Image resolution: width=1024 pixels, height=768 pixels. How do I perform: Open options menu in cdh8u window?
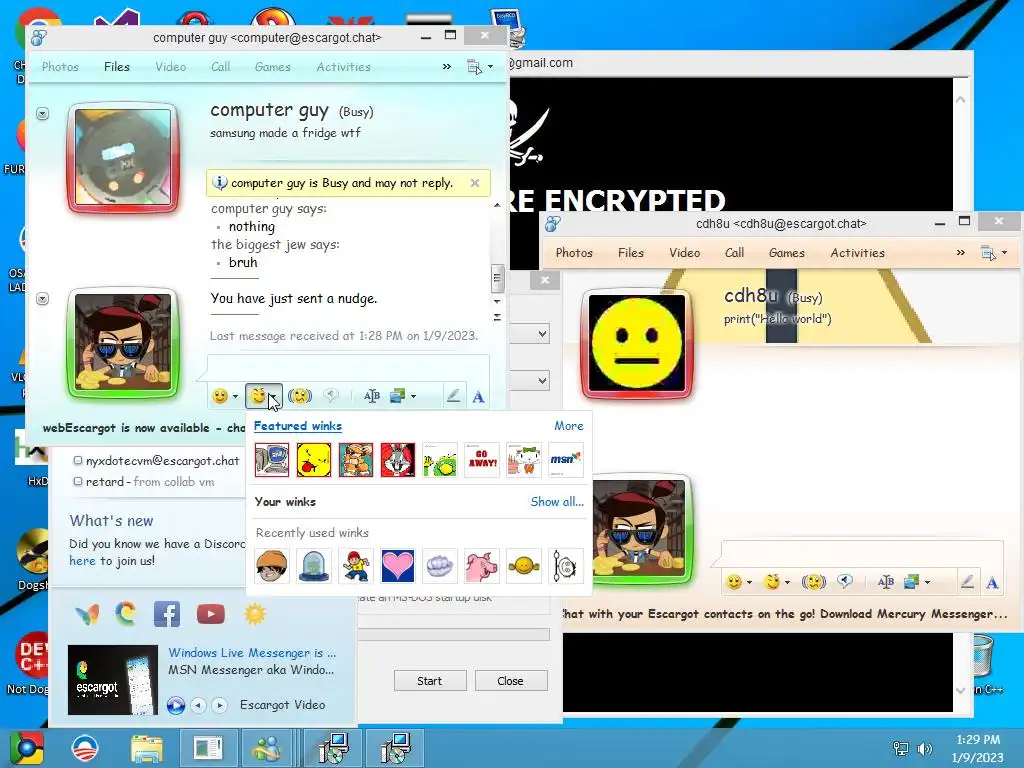994,253
